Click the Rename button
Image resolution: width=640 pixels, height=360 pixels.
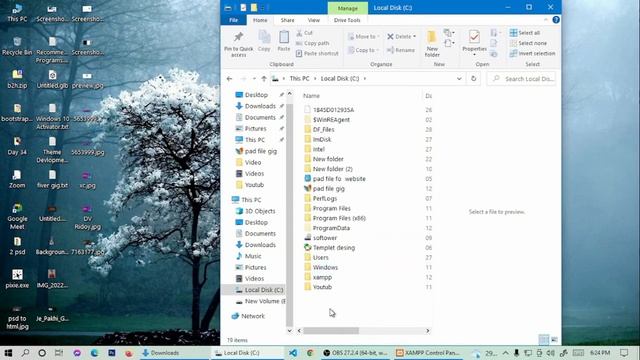(401, 50)
